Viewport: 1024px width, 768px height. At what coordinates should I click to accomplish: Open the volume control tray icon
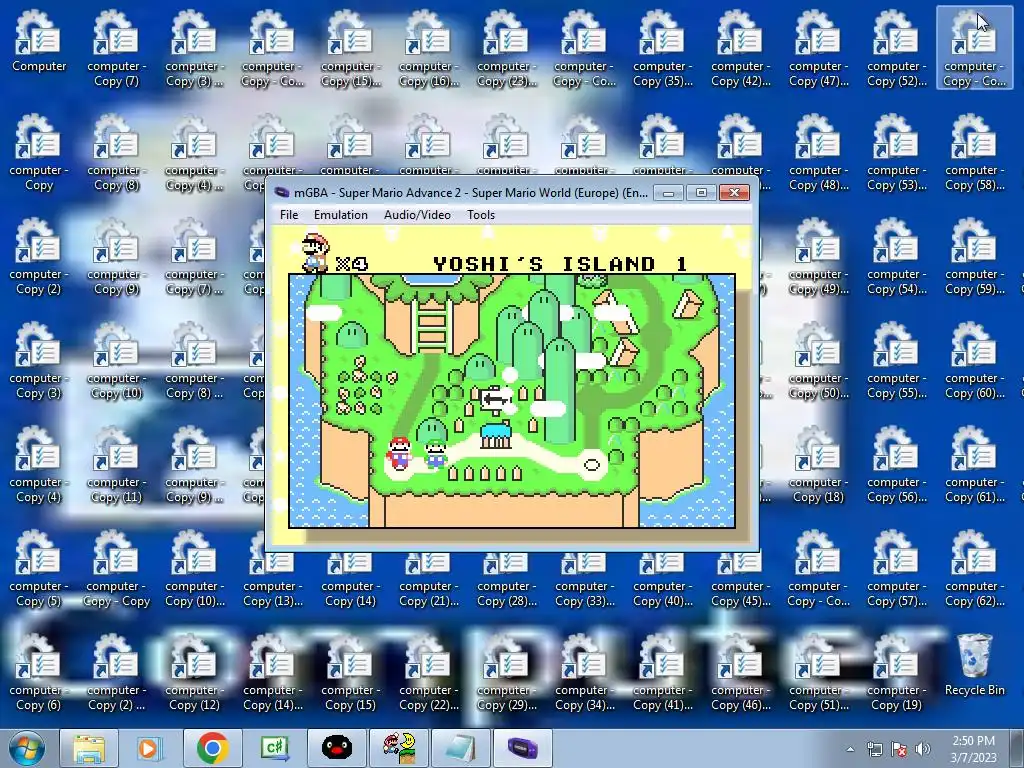point(923,749)
